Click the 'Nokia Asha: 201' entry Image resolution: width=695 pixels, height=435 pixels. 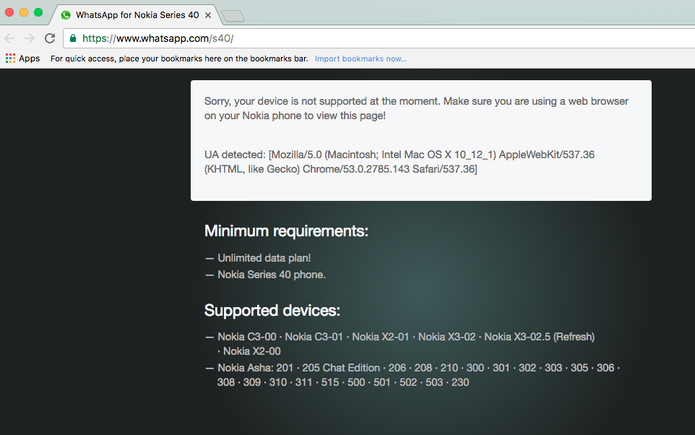point(255,368)
